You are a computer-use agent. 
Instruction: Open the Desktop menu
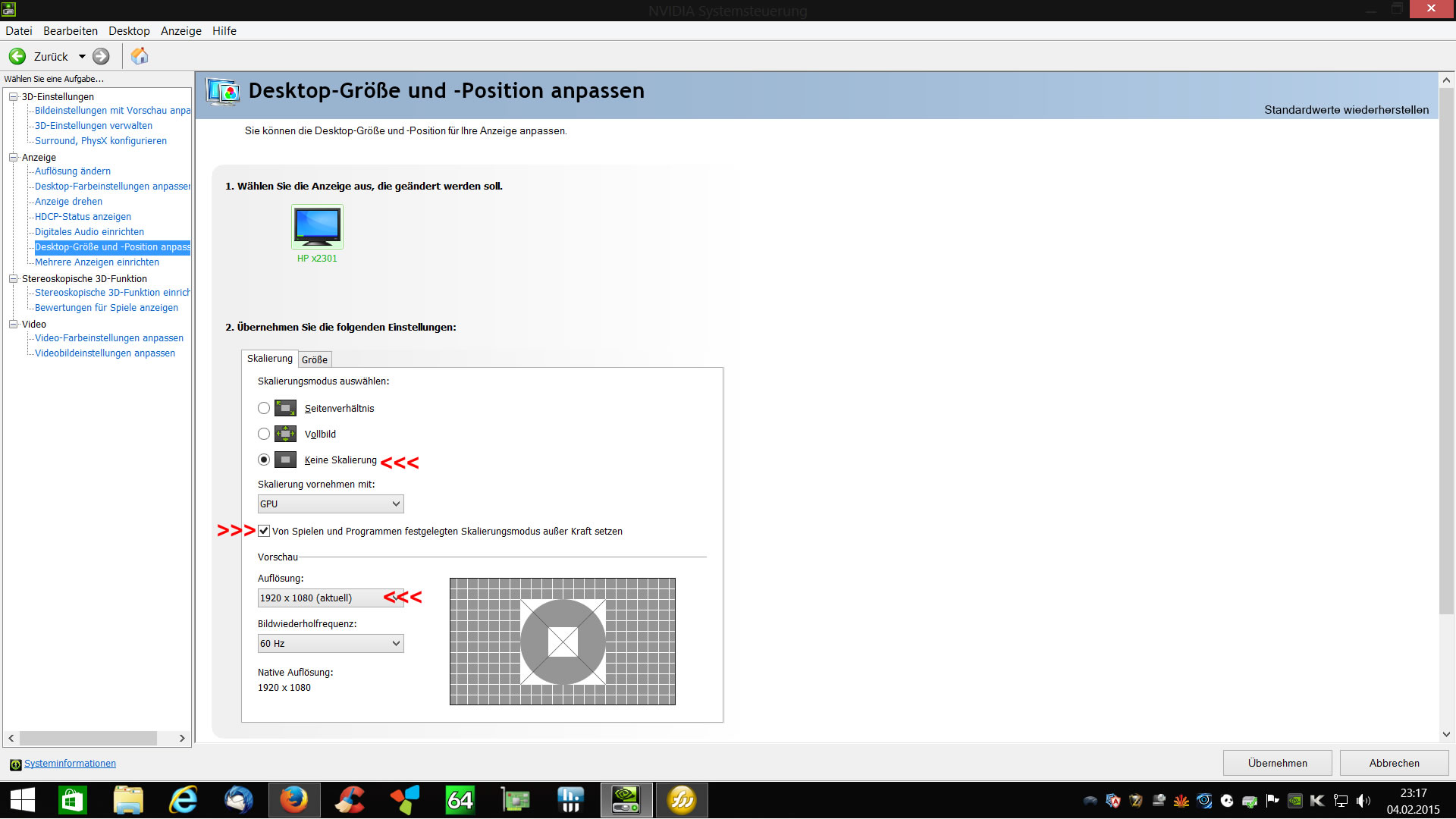pos(129,31)
